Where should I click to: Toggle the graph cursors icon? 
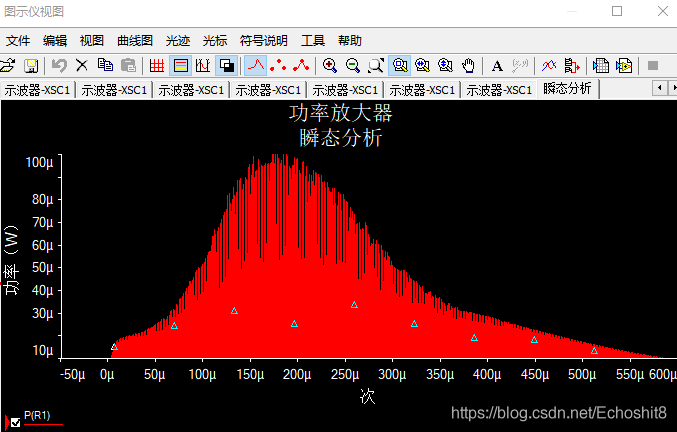203,66
